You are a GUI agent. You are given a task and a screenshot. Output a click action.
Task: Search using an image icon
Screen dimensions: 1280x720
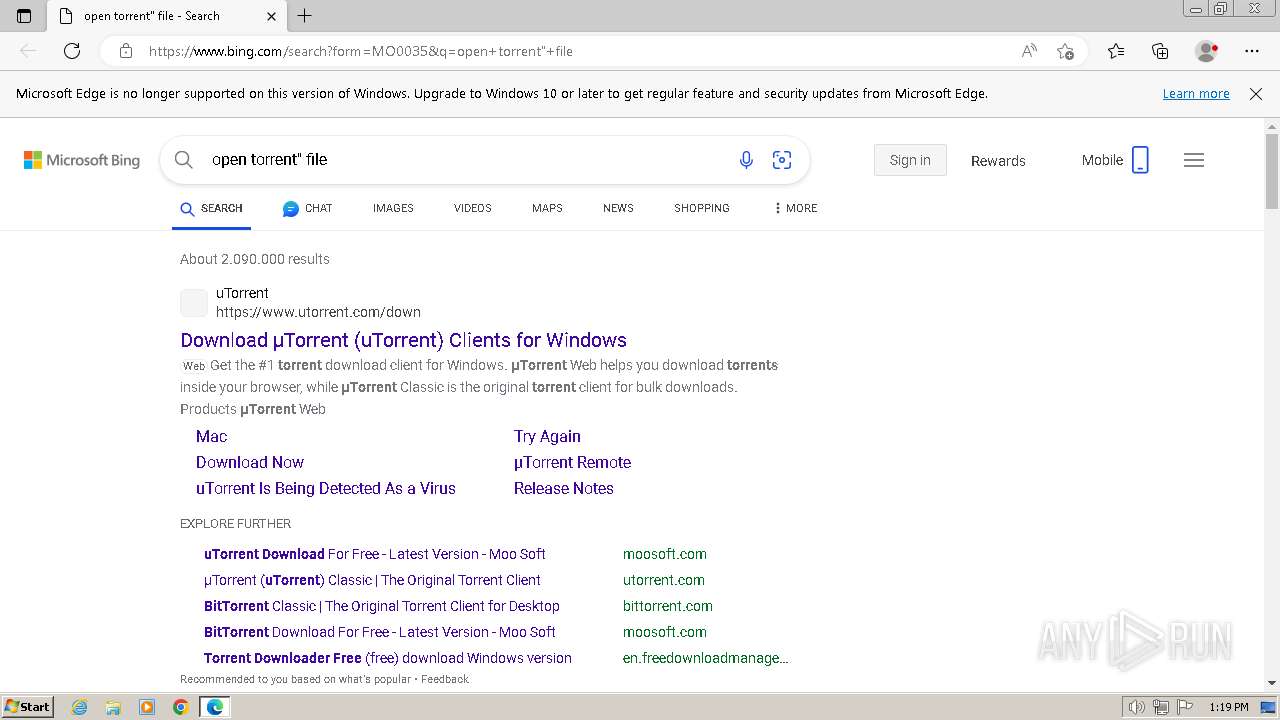(782, 160)
